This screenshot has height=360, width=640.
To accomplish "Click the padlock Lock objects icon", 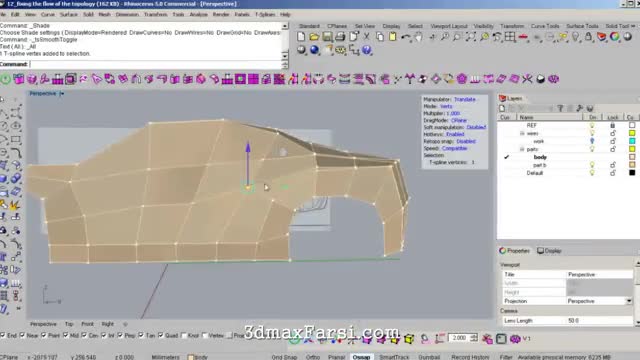I will [588, 37].
